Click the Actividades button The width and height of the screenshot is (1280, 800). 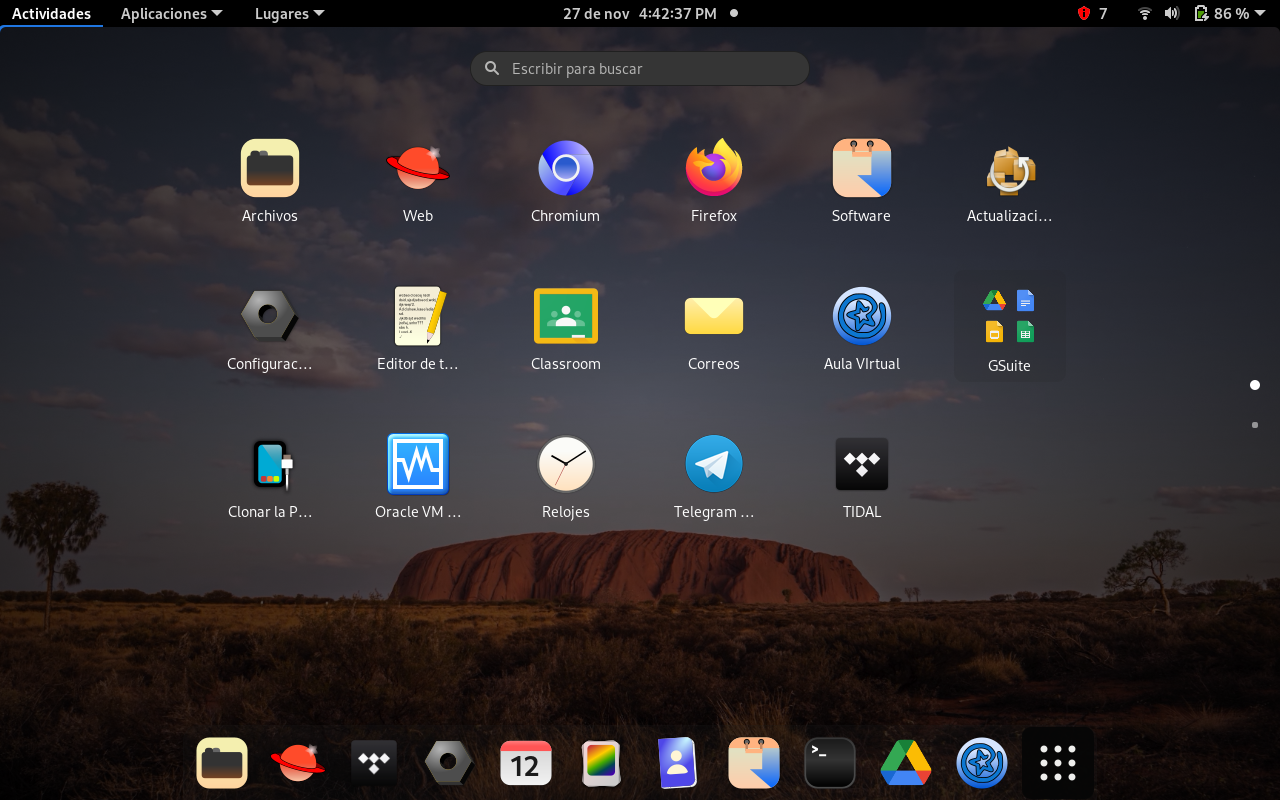(x=51, y=14)
